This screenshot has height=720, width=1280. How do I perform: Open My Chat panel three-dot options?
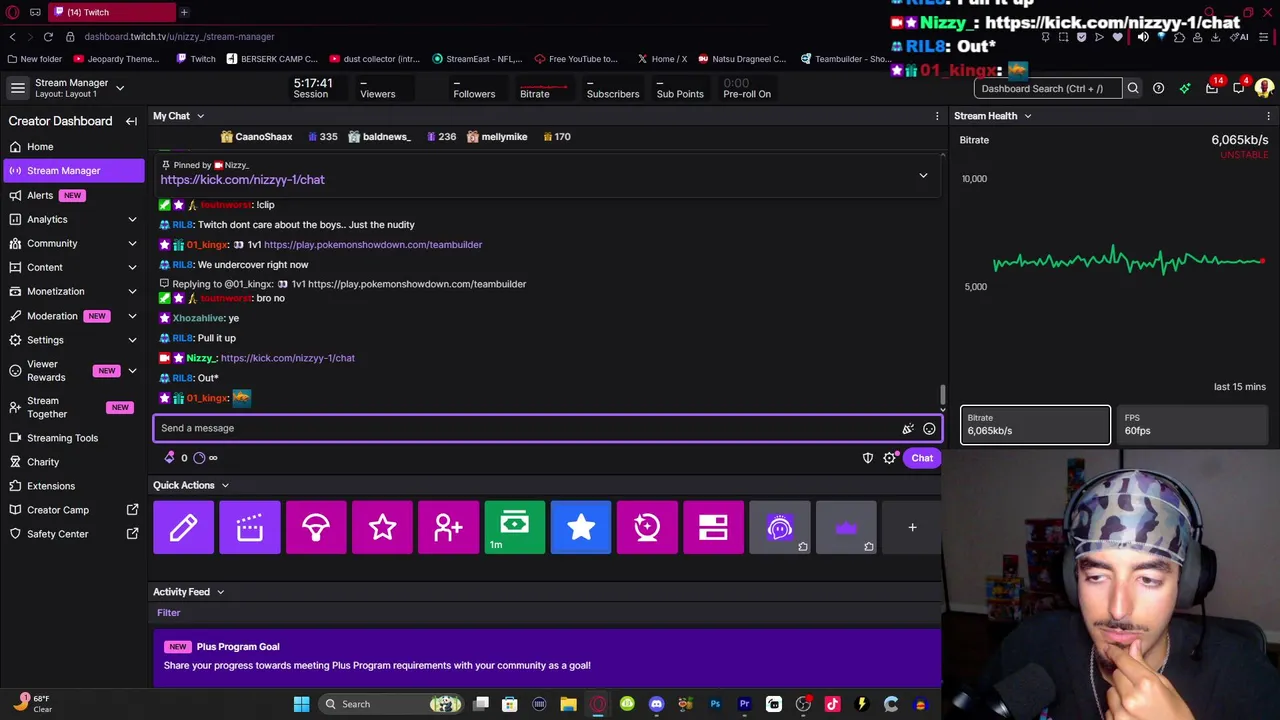pos(937,116)
